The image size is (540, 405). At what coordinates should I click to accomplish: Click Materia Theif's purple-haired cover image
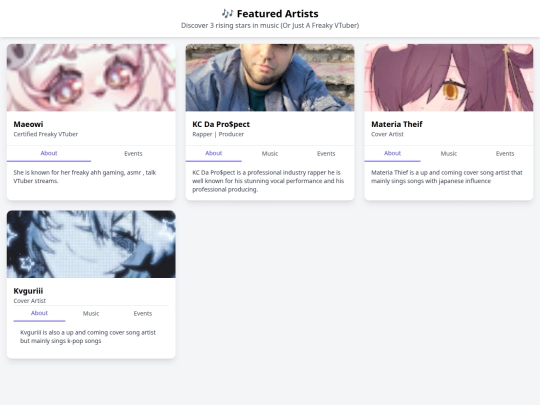tap(449, 77)
